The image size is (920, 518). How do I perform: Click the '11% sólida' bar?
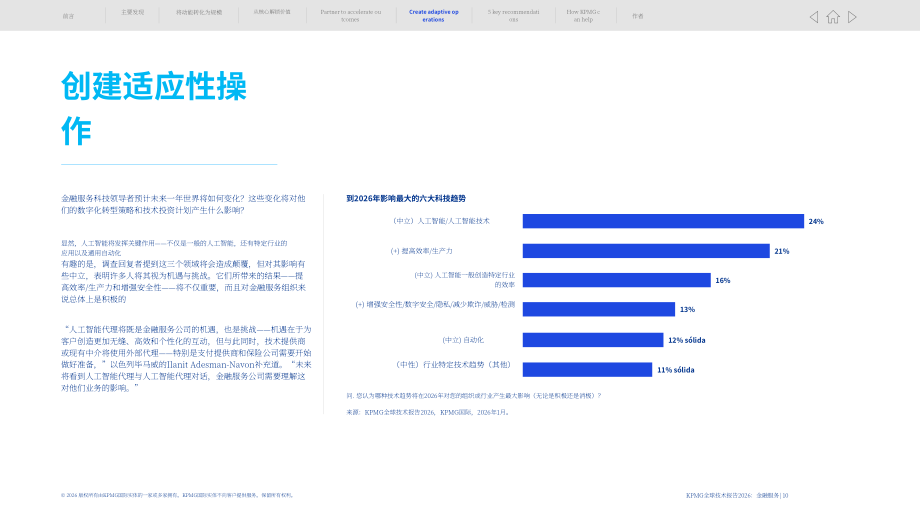(x=587, y=370)
